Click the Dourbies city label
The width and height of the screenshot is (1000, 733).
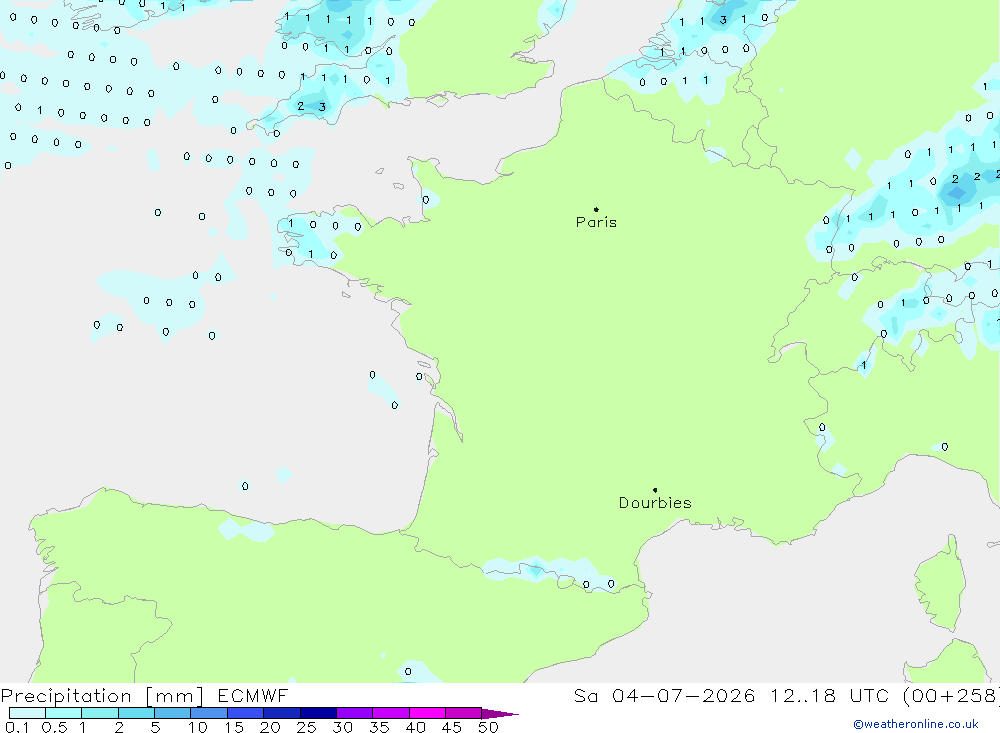click(x=655, y=503)
